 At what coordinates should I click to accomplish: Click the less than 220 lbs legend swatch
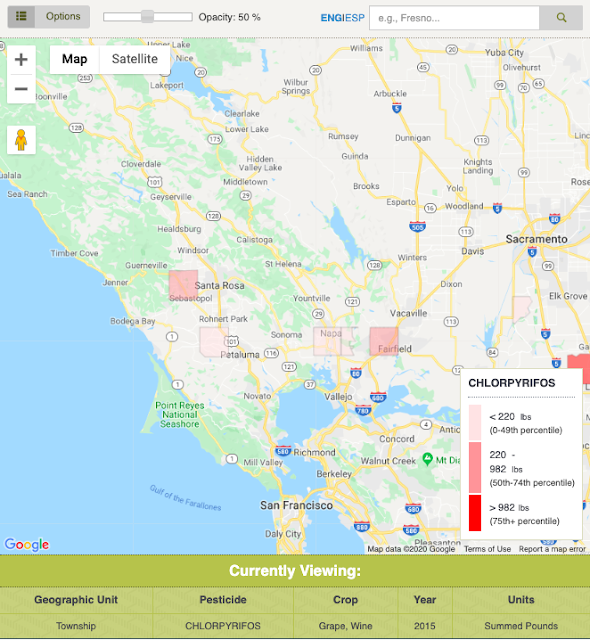[475, 422]
